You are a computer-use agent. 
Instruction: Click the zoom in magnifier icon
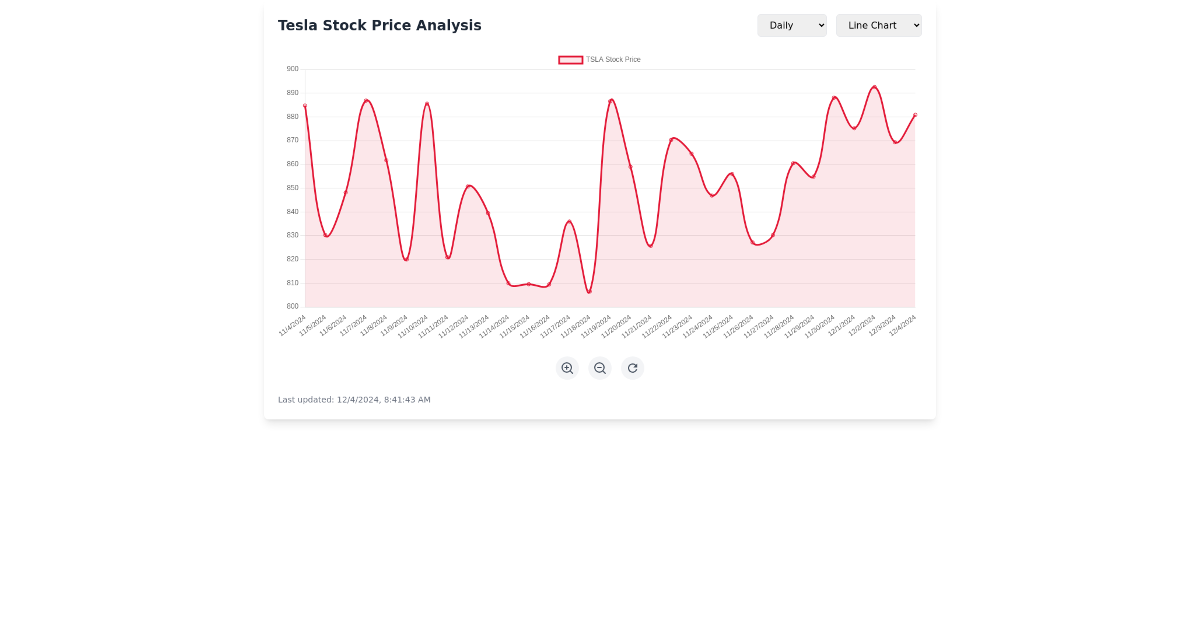pyautogui.click(x=567, y=368)
